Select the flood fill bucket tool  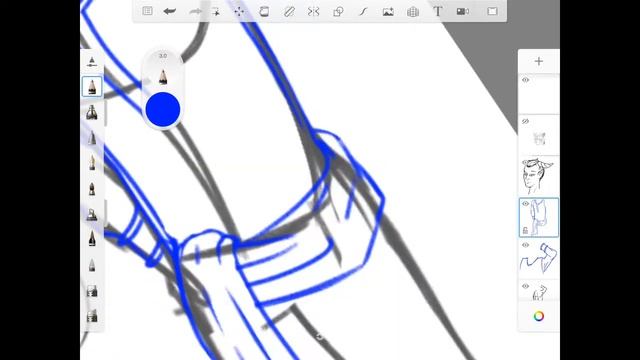point(264,11)
